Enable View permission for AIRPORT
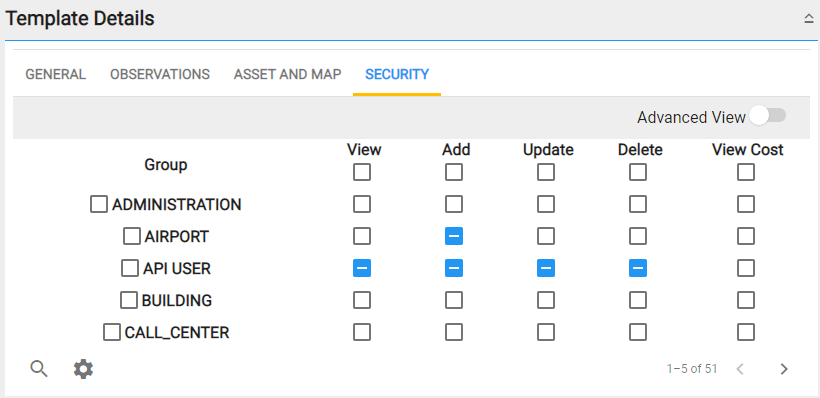The image size is (820, 398). click(x=362, y=236)
